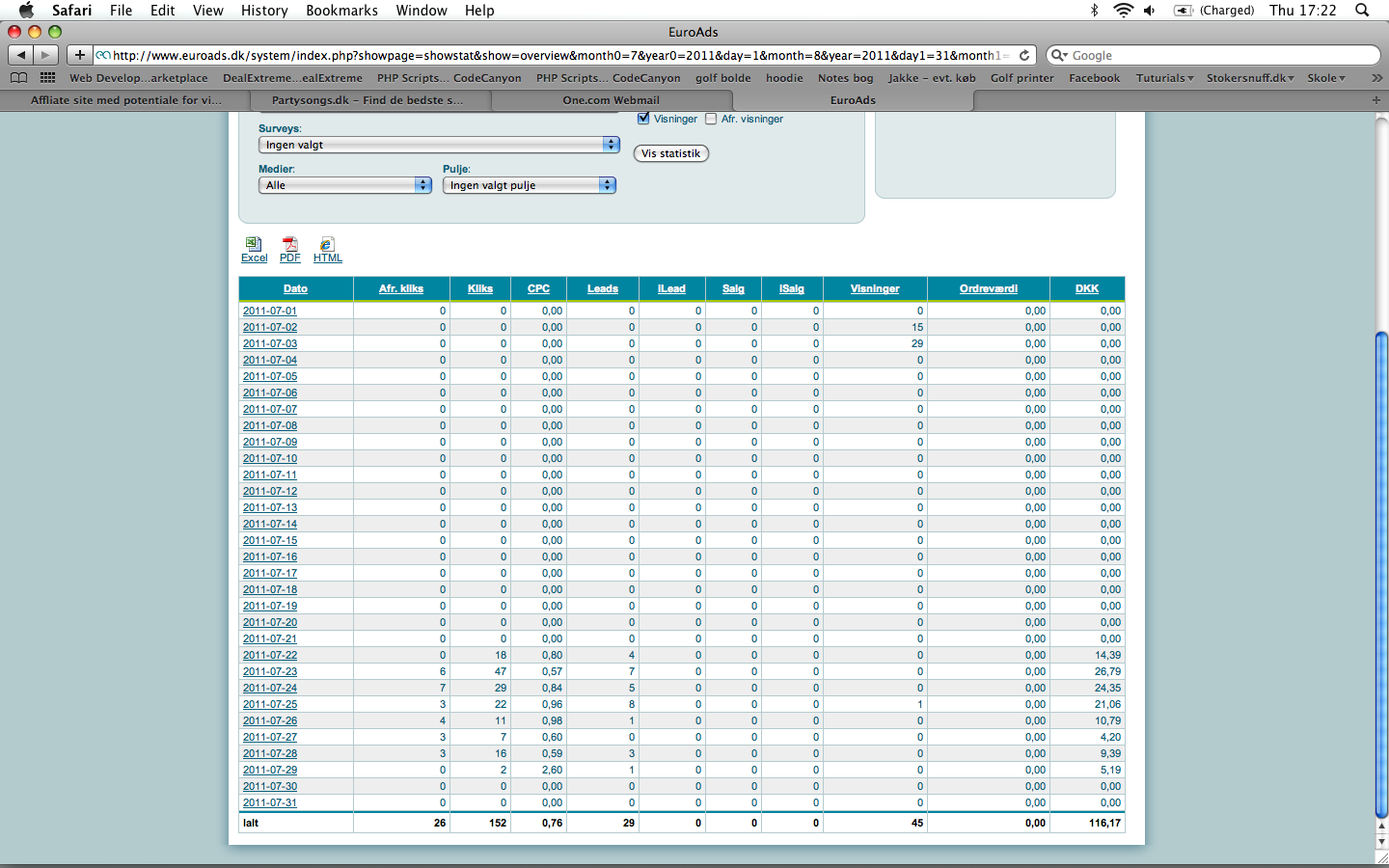
Task: Add bookmark with the plus button
Action: (79, 55)
